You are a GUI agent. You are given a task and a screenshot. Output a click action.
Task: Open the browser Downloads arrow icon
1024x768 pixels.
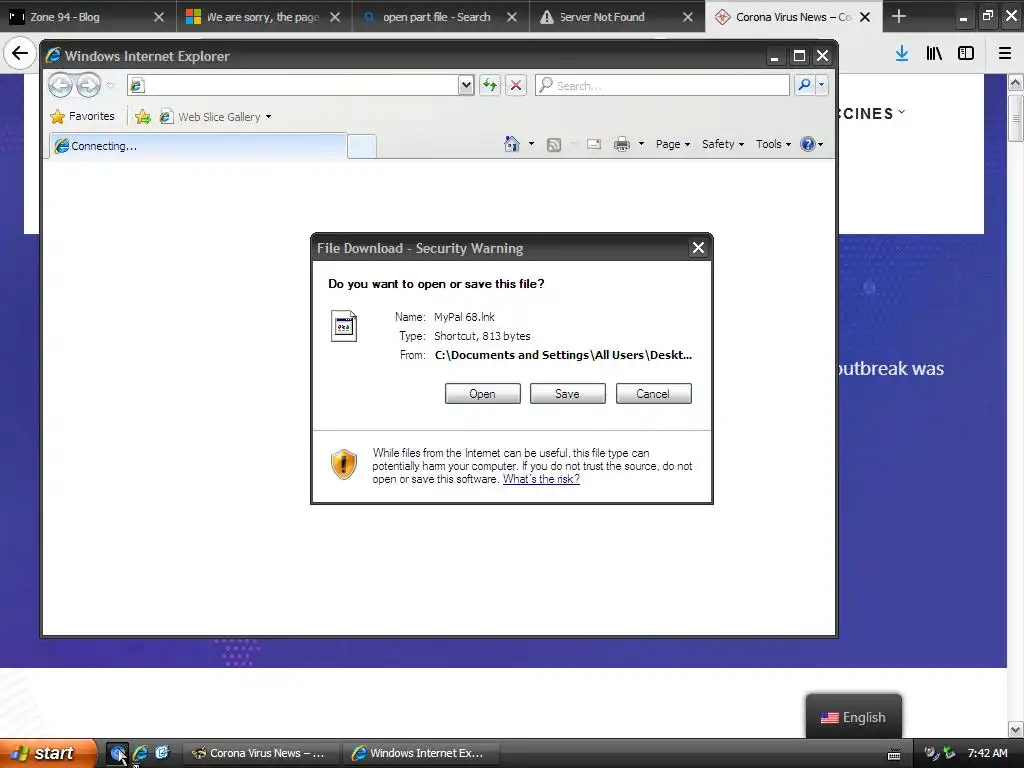click(902, 53)
